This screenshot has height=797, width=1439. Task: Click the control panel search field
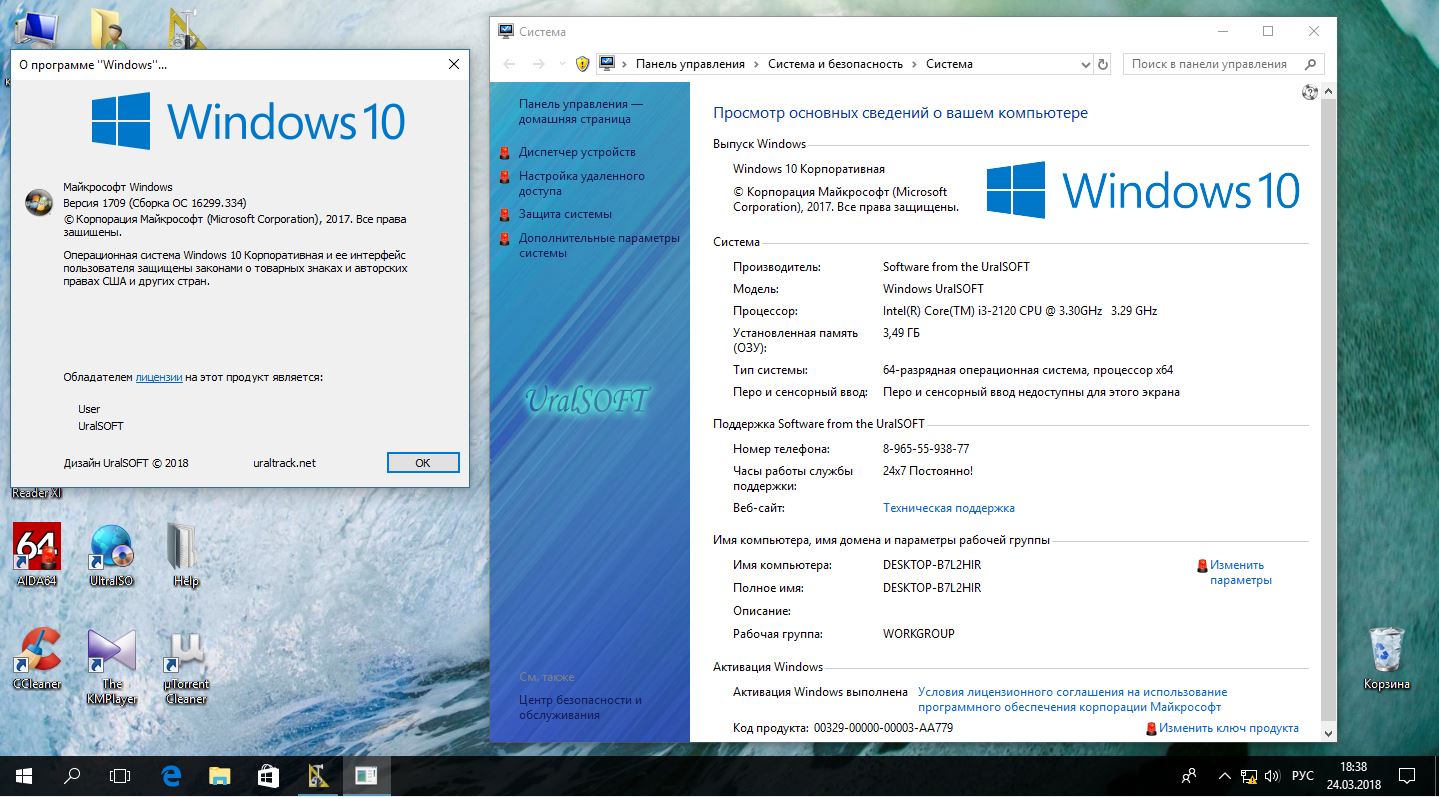1214,64
